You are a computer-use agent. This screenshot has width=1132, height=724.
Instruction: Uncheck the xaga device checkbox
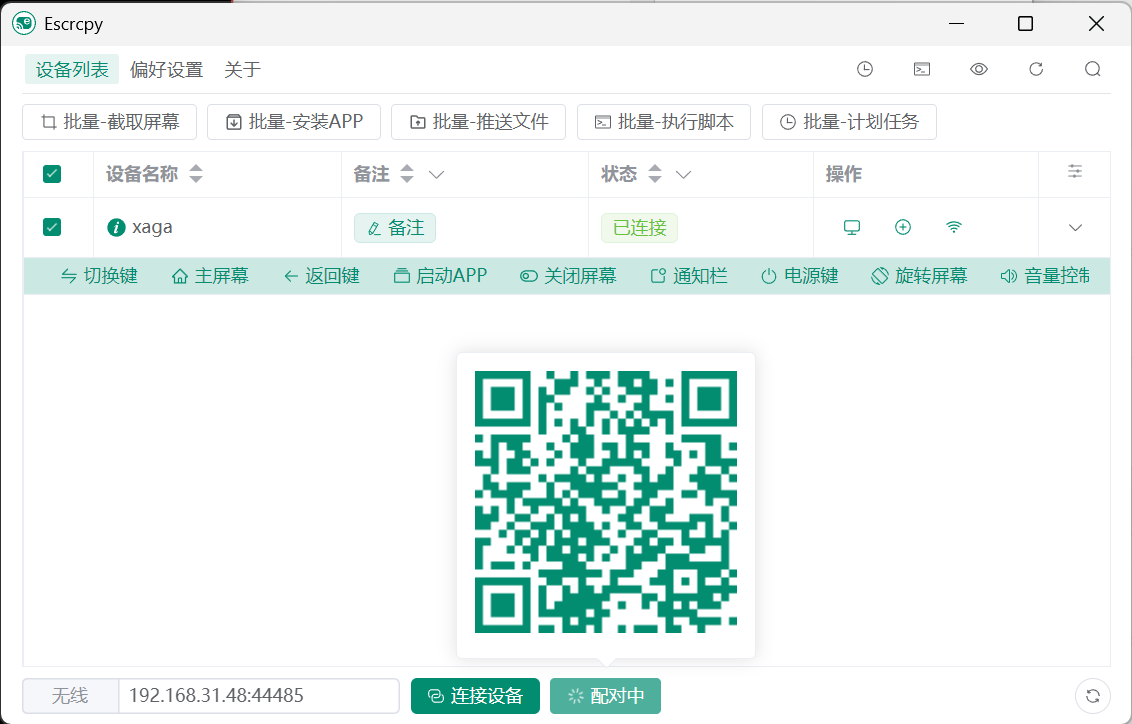pyautogui.click(x=52, y=227)
